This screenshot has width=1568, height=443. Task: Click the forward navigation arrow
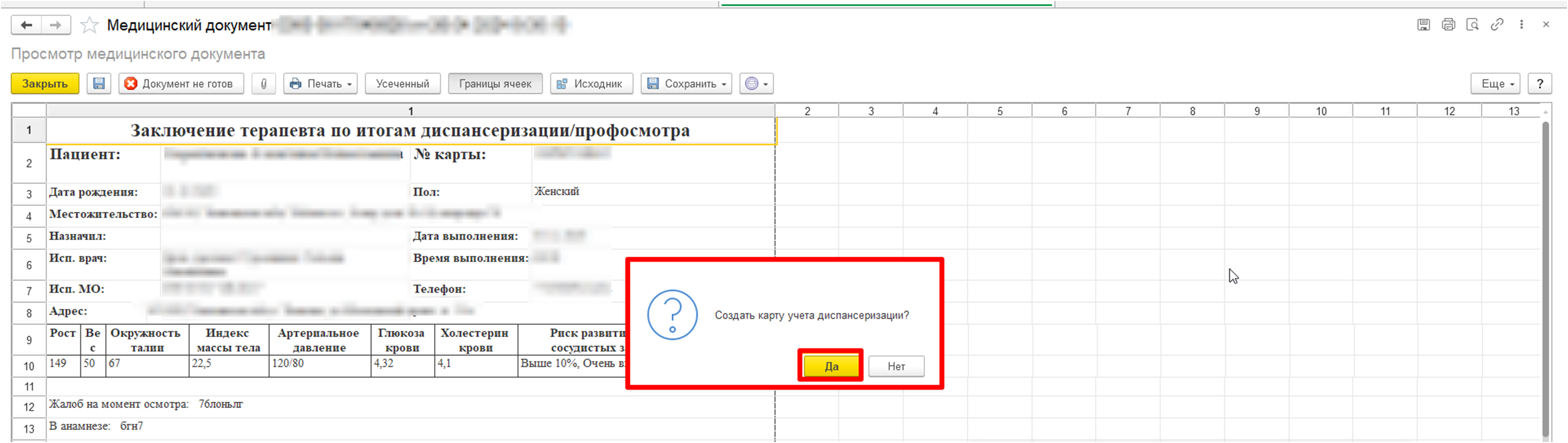point(55,25)
